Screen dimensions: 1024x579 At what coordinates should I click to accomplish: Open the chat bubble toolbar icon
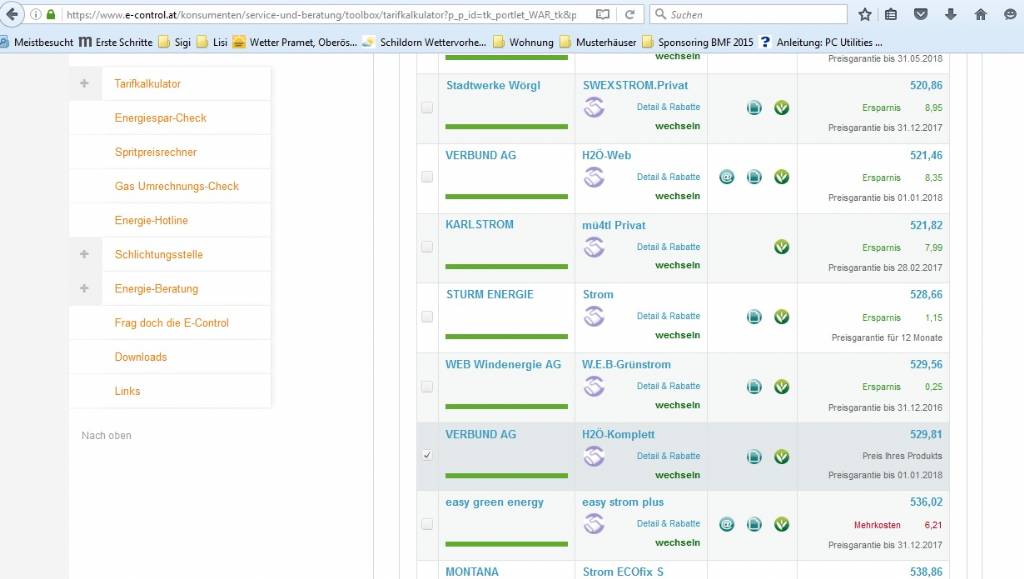tap(1010, 14)
